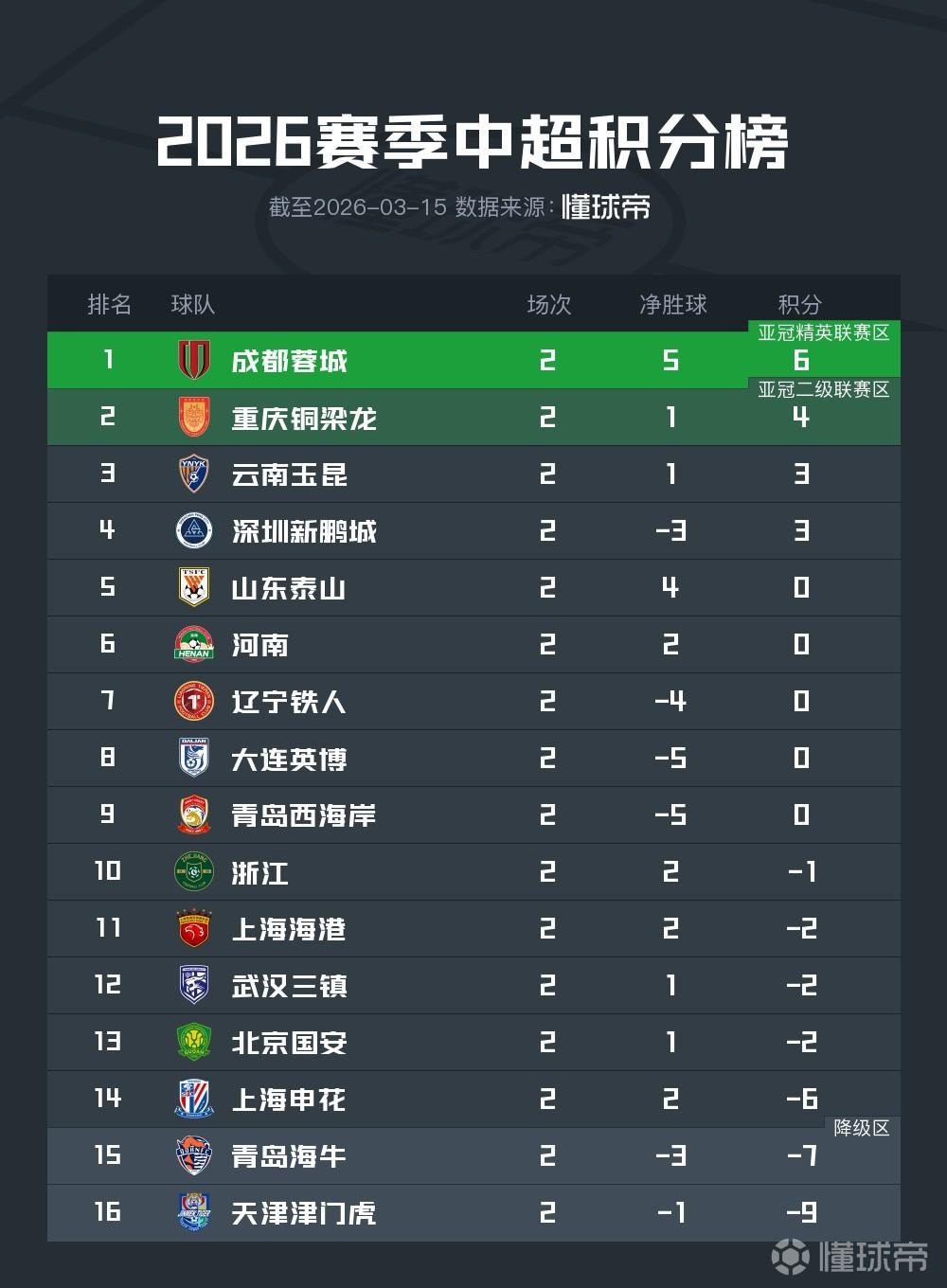The width and height of the screenshot is (947, 1288).
Task: Open the 懂球帝 data source link under the title
Action: coord(606,207)
